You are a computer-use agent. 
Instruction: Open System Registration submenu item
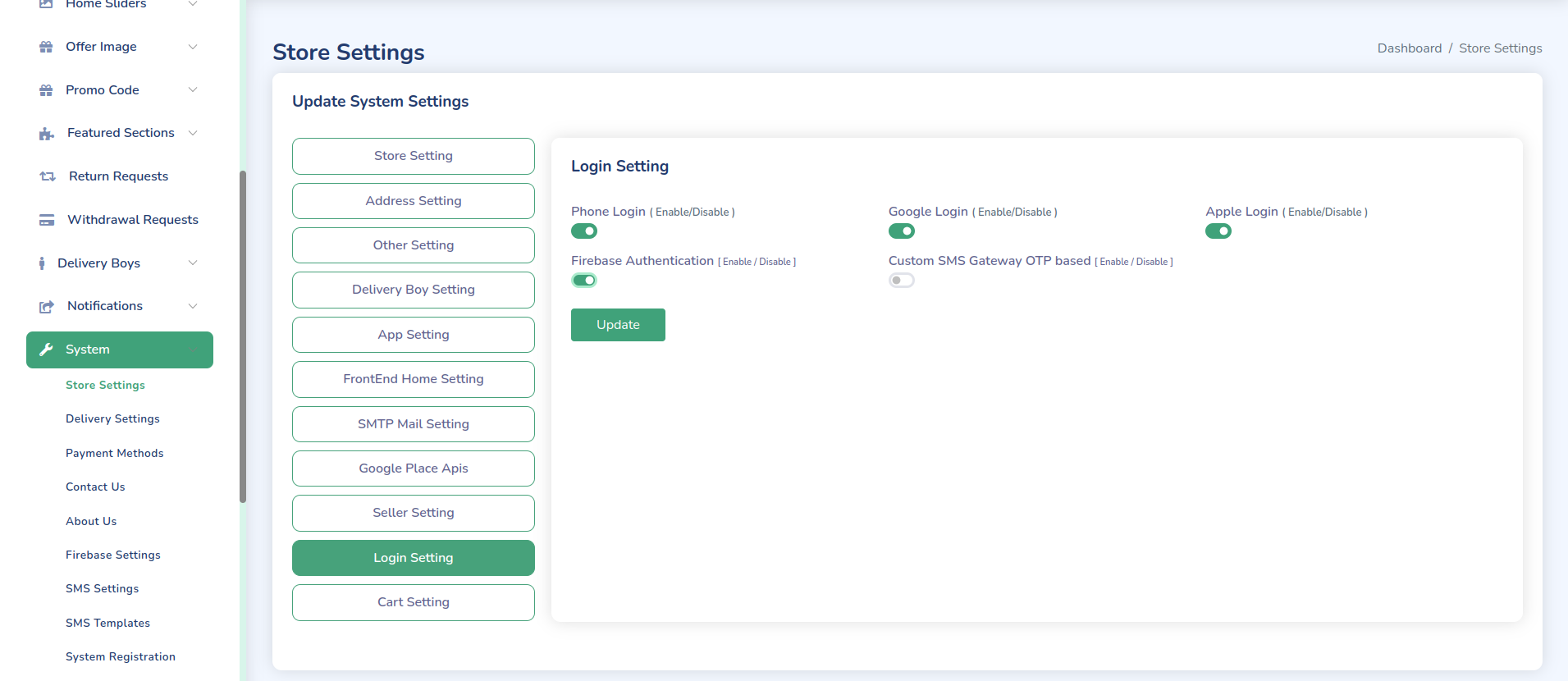(121, 656)
